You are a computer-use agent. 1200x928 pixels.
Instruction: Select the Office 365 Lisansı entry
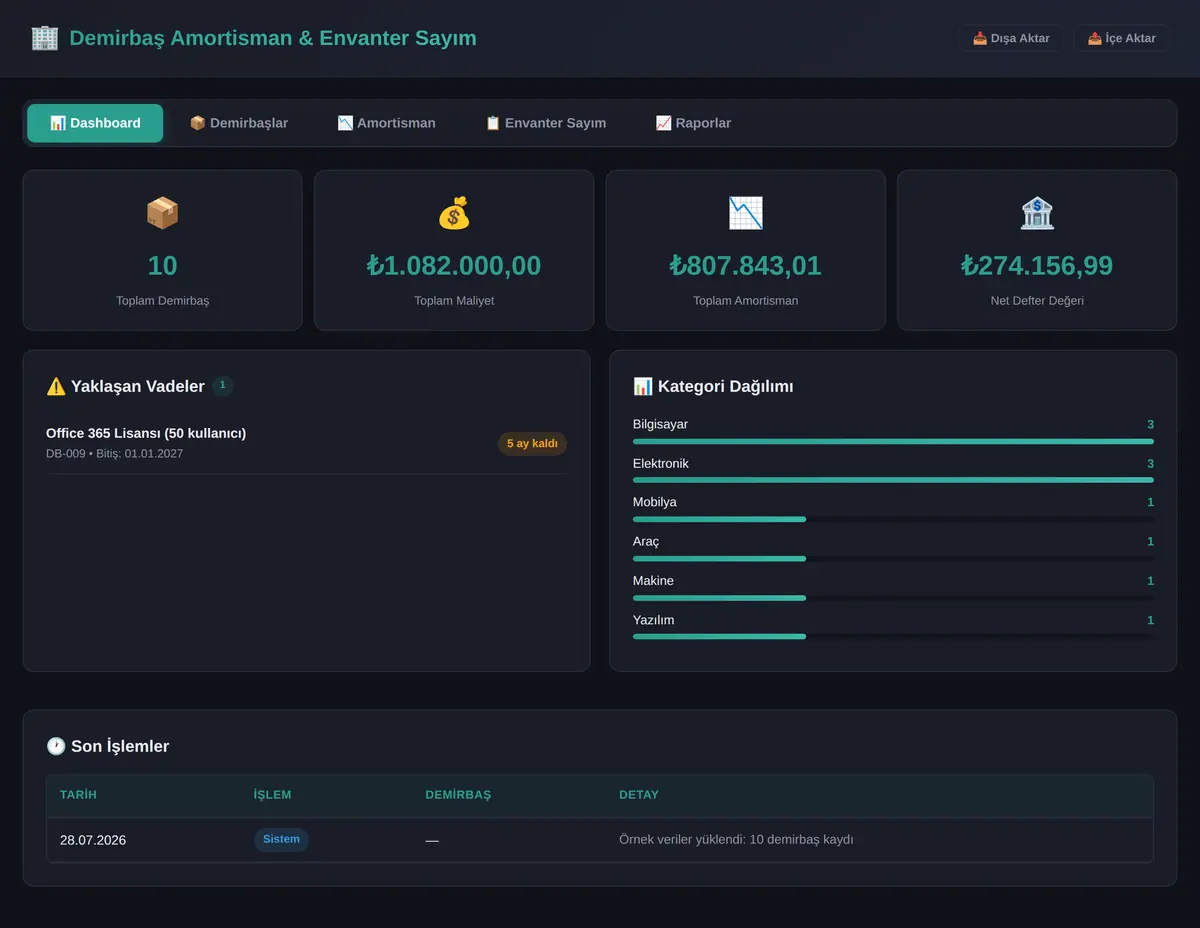tap(306, 443)
